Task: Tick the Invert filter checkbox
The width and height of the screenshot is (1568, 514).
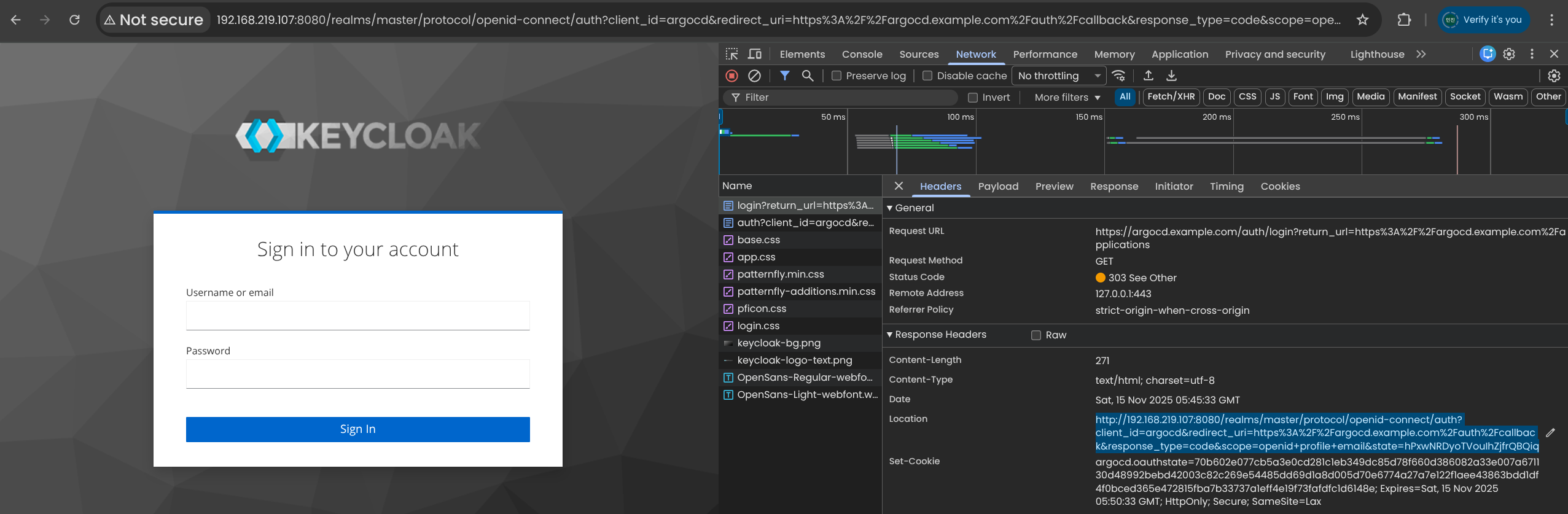Action: point(973,97)
